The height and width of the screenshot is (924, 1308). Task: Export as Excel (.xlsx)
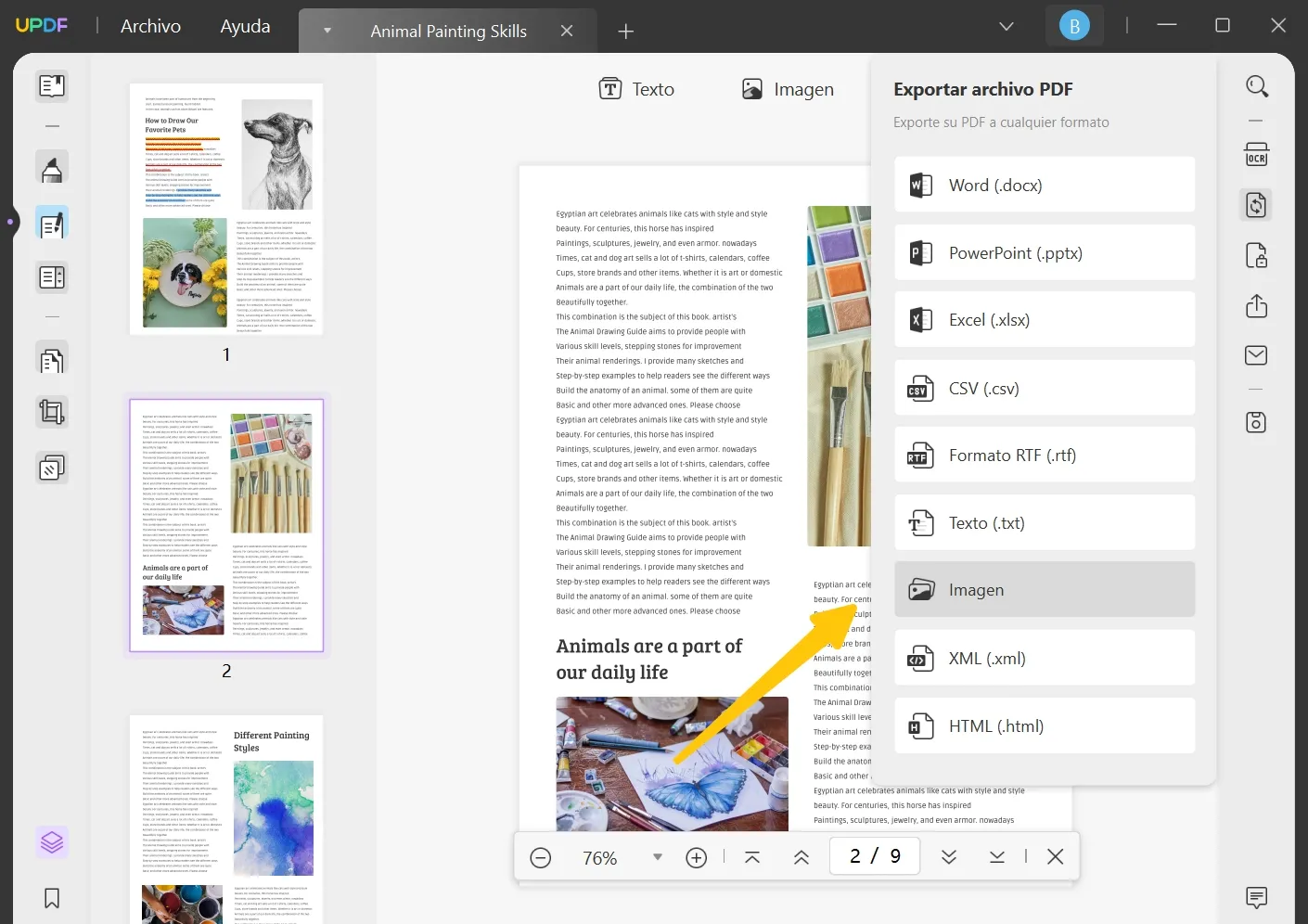coord(1045,320)
